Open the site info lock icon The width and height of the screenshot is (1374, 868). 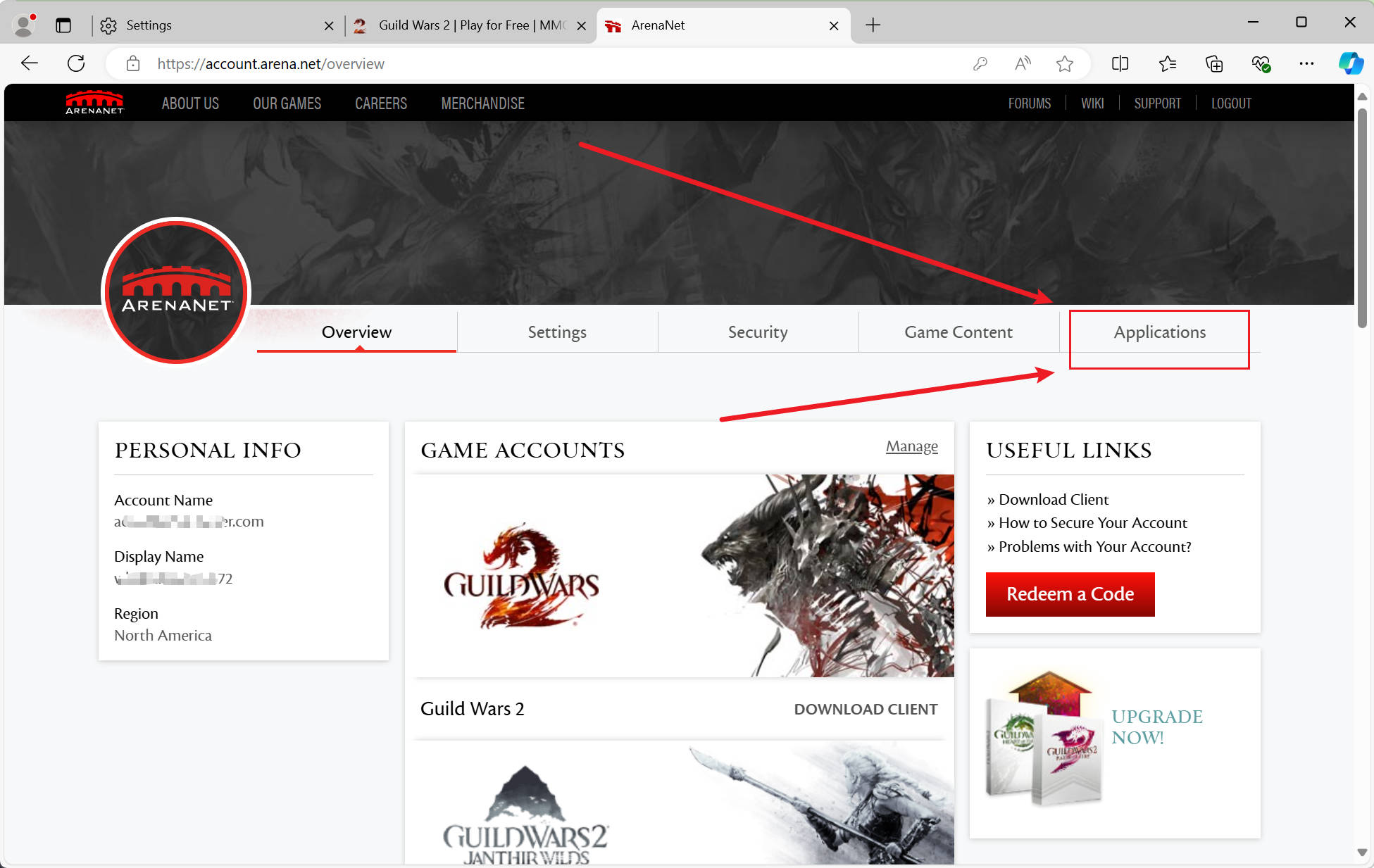(132, 64)
